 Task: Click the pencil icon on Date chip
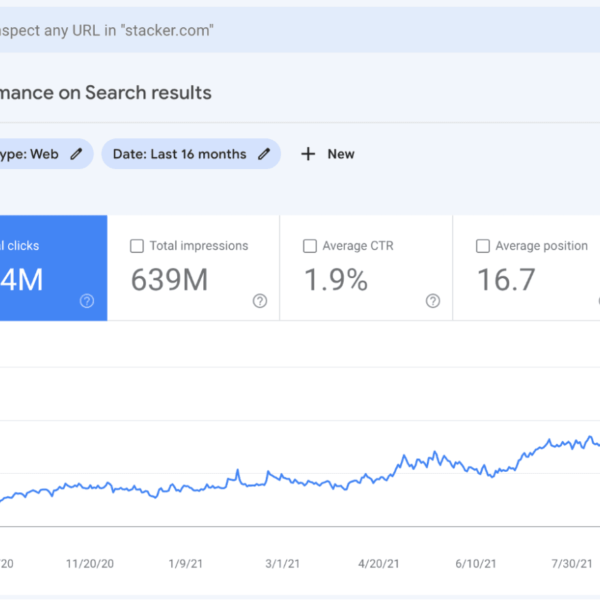pyautogui.click(x=264, y=154)
